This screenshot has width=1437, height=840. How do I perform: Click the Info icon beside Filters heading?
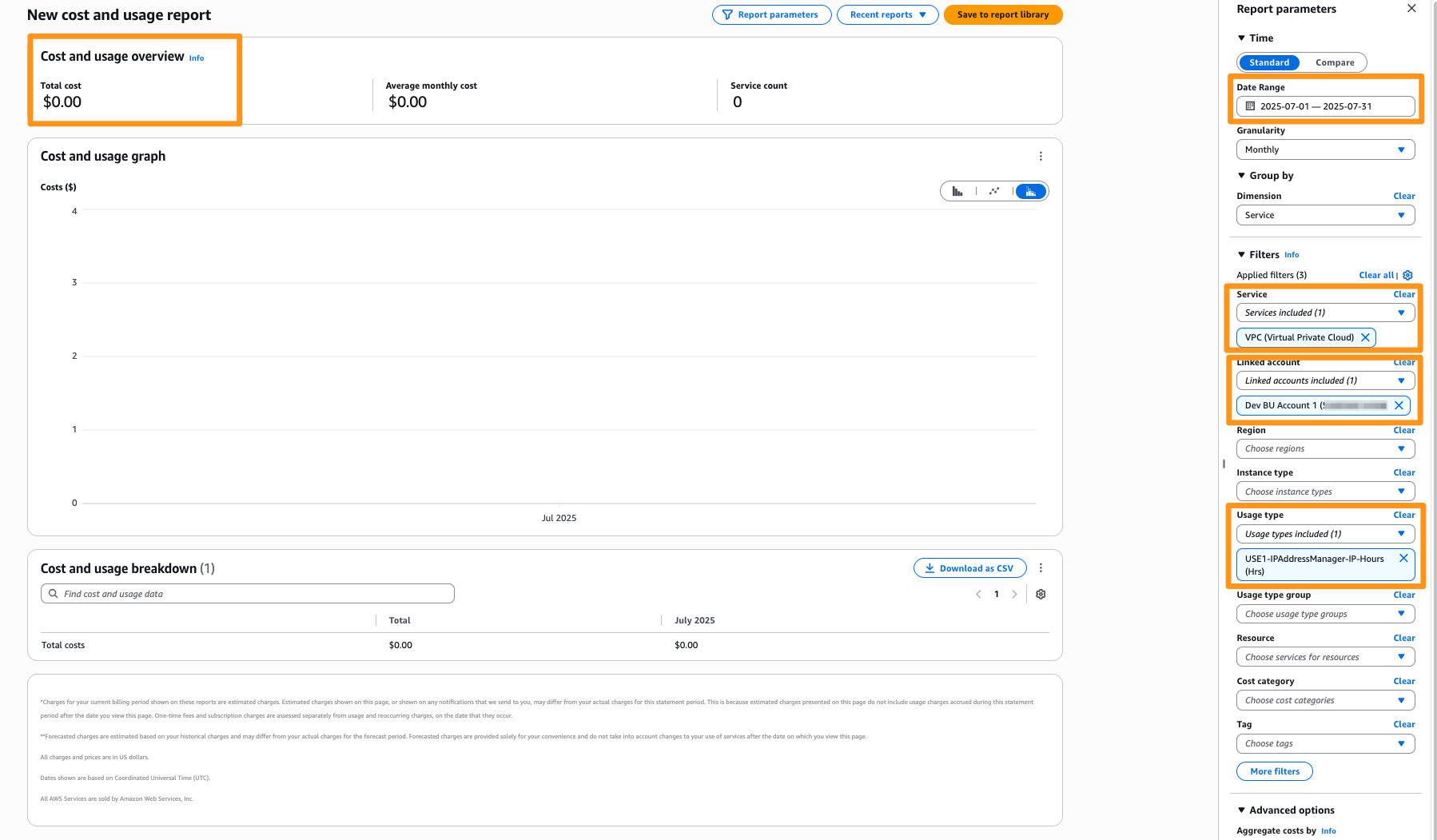[1292, 254]
